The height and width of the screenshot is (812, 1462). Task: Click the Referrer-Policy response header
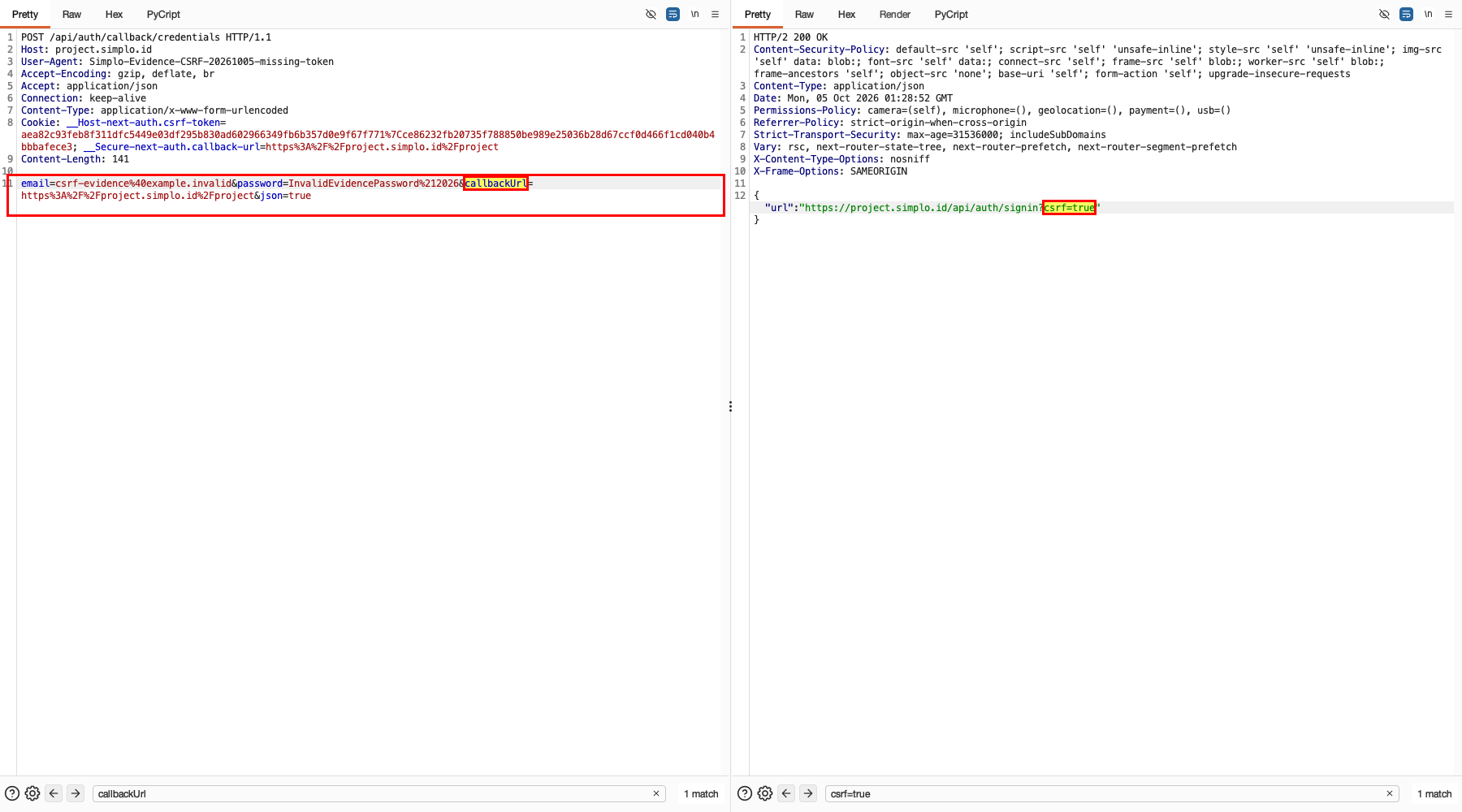pyautogui.click(x=889, y=123)
